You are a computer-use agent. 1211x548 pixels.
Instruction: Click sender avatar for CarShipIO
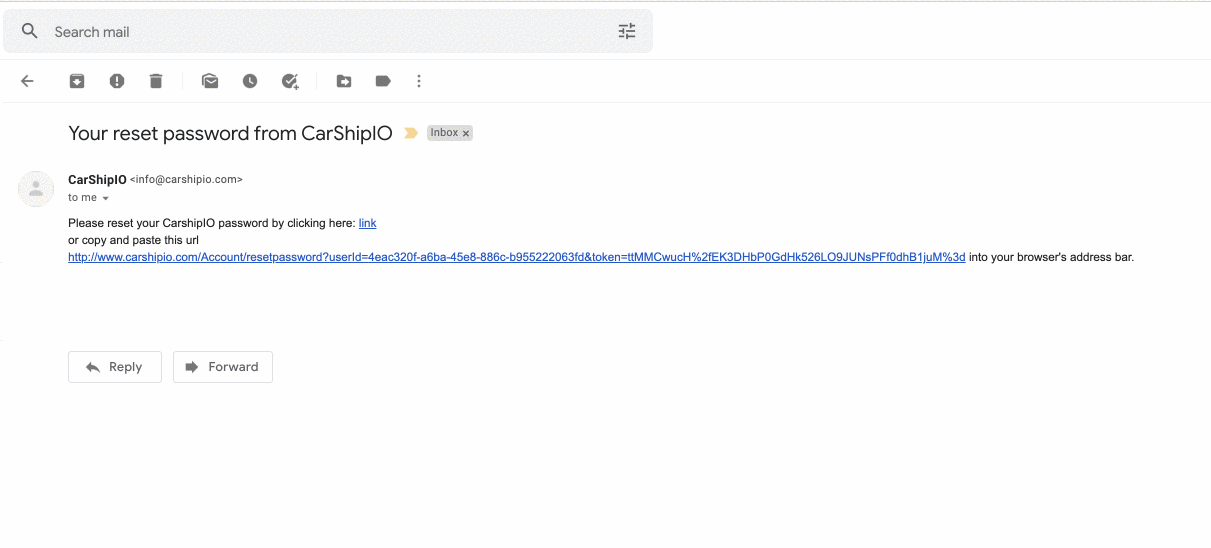36,188
